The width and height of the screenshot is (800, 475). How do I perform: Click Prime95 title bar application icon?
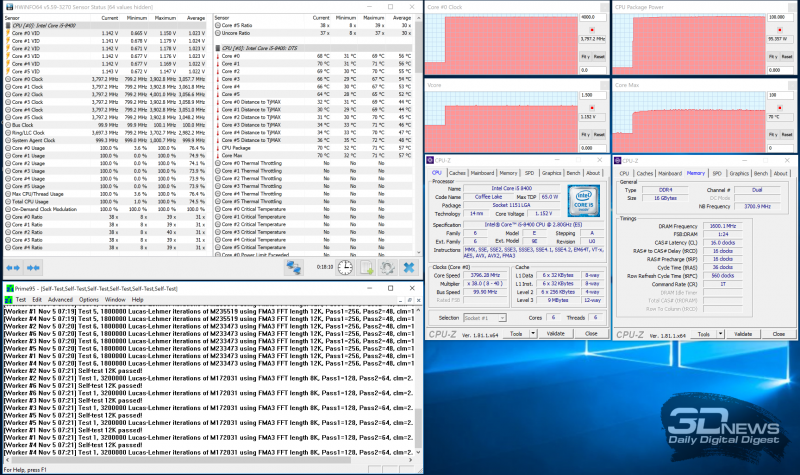coord(9,288)
